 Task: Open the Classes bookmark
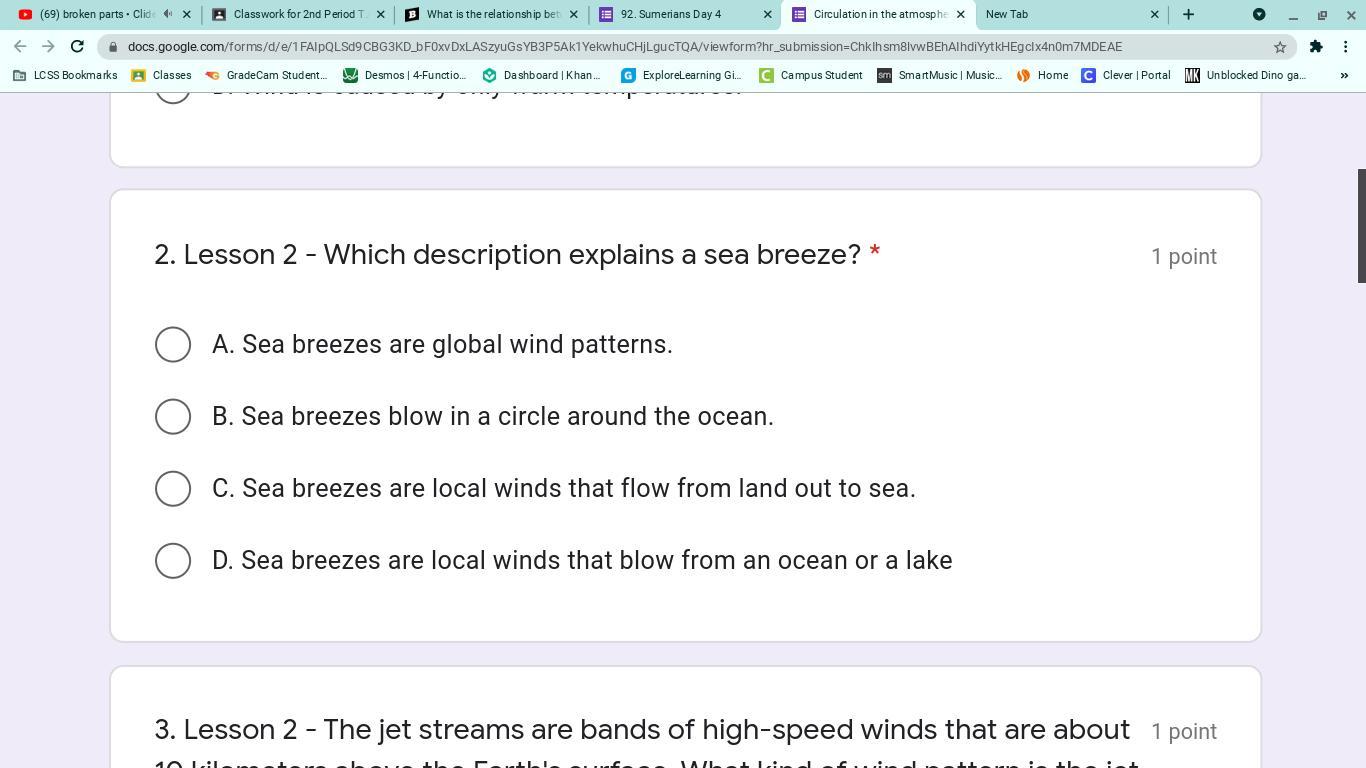(x=162, y=75)
